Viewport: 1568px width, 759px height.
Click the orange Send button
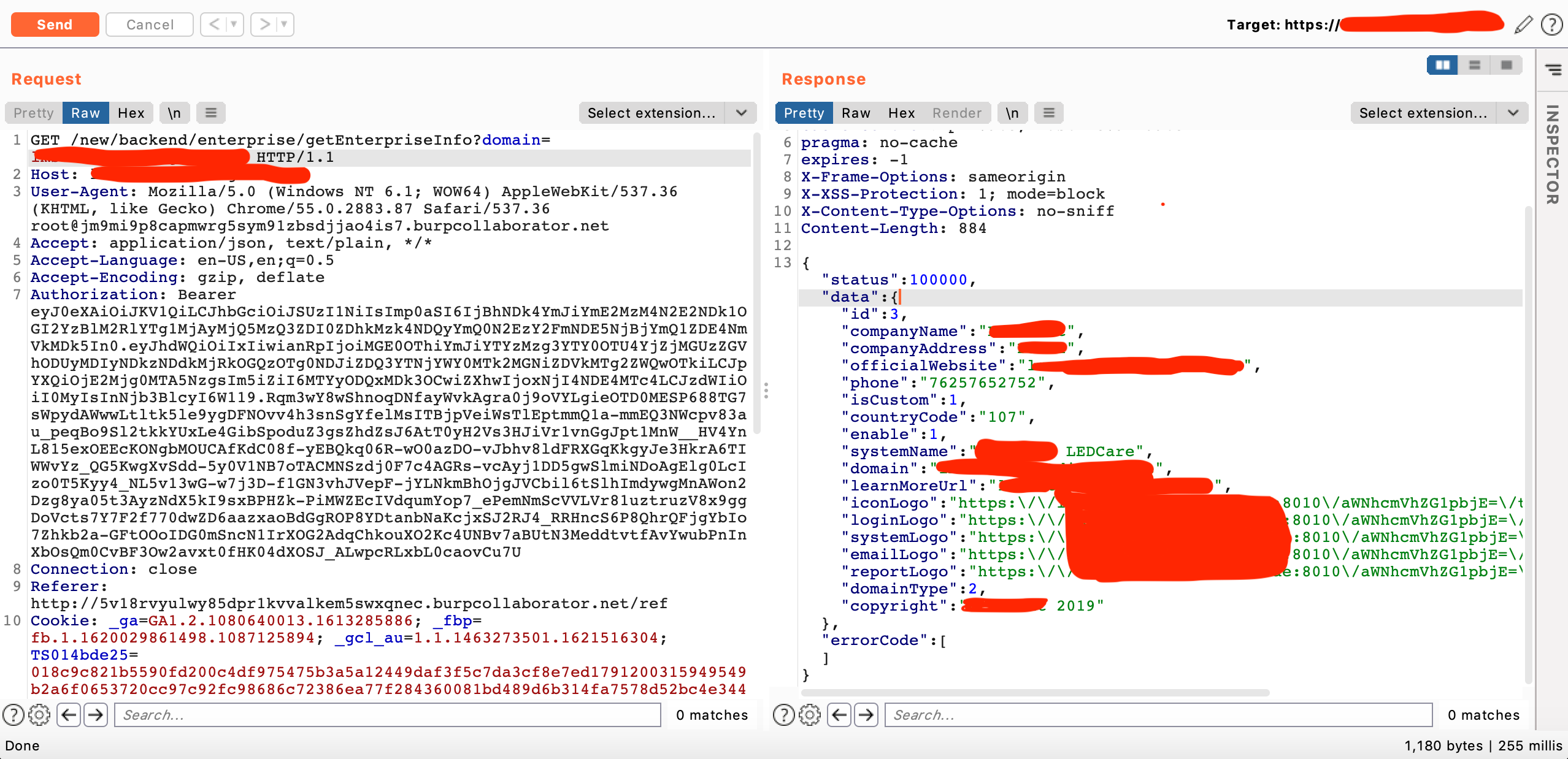55,25
